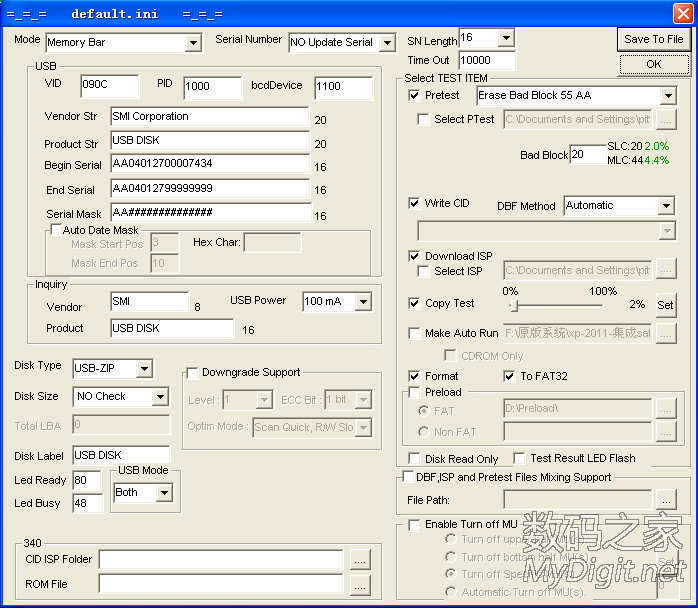This screenshot has width=698, height=610.
Task: Enable Make Auto Run
Action: point(414,333)
